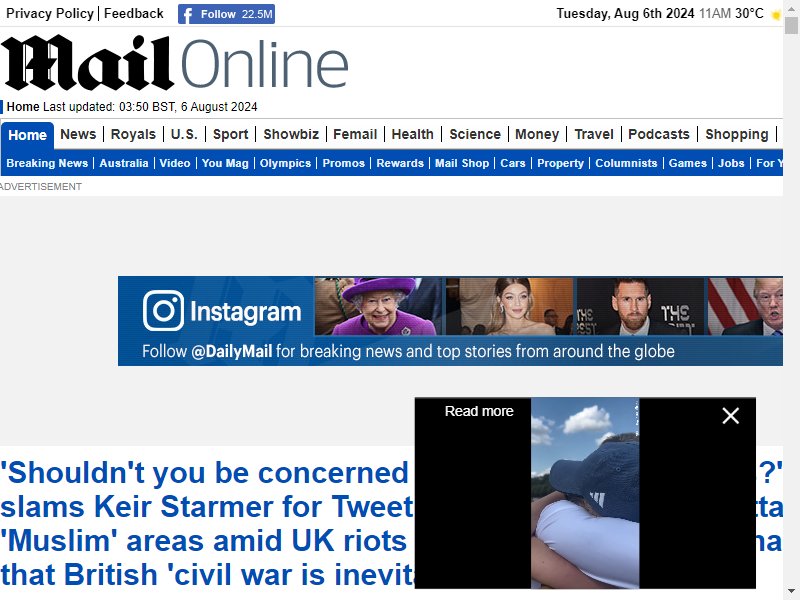
Task: Click the Facebook Follow button
Action: point(226,14)
